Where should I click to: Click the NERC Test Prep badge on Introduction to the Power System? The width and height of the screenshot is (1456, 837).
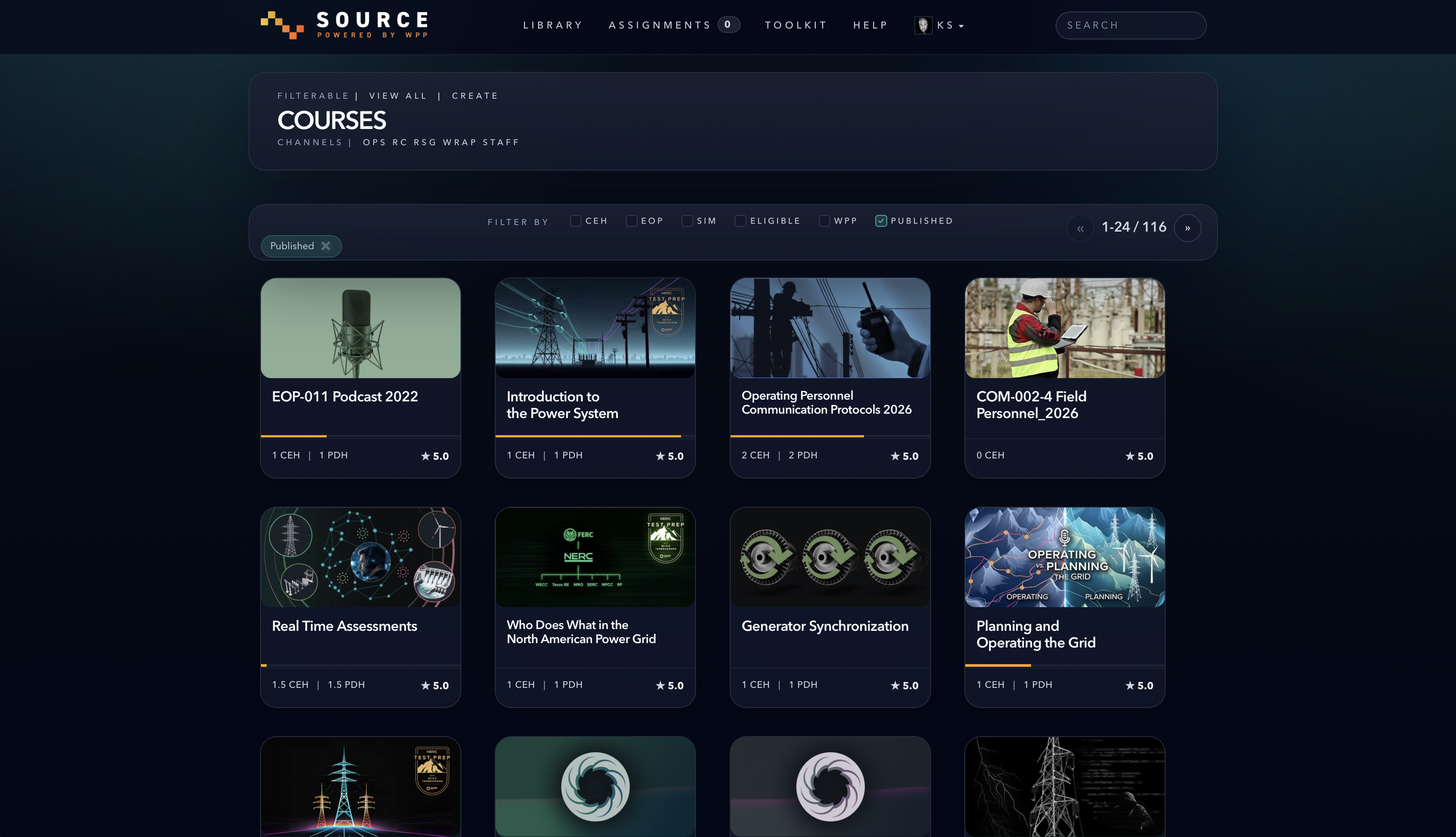click(x=667, y=312)
